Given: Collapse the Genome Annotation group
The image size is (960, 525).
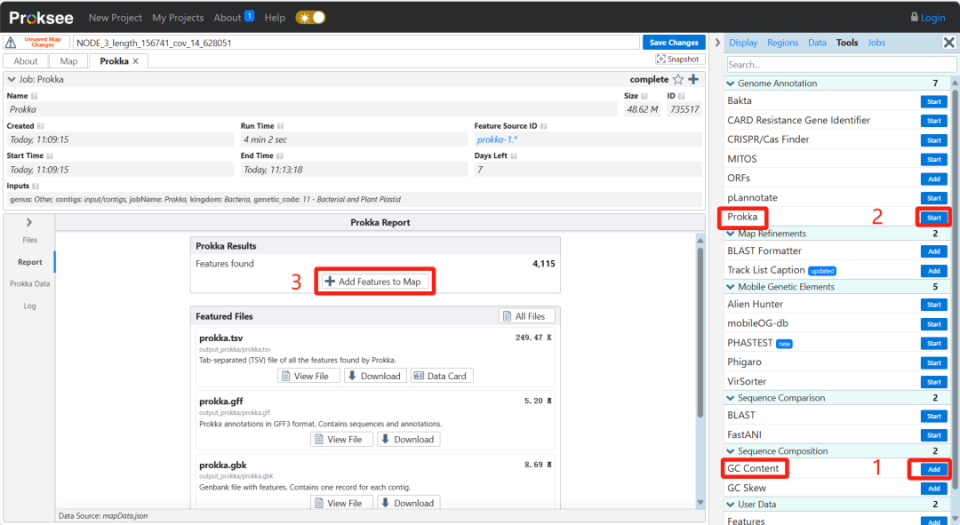Looking at the screenshot, I should tap(730, 83).
